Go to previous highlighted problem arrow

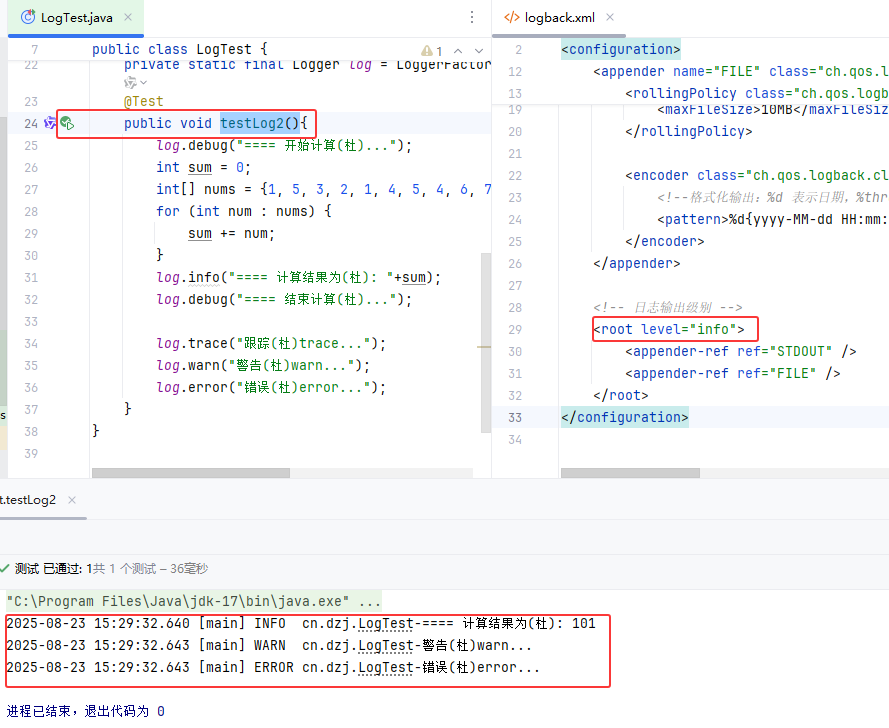point(458,51)
